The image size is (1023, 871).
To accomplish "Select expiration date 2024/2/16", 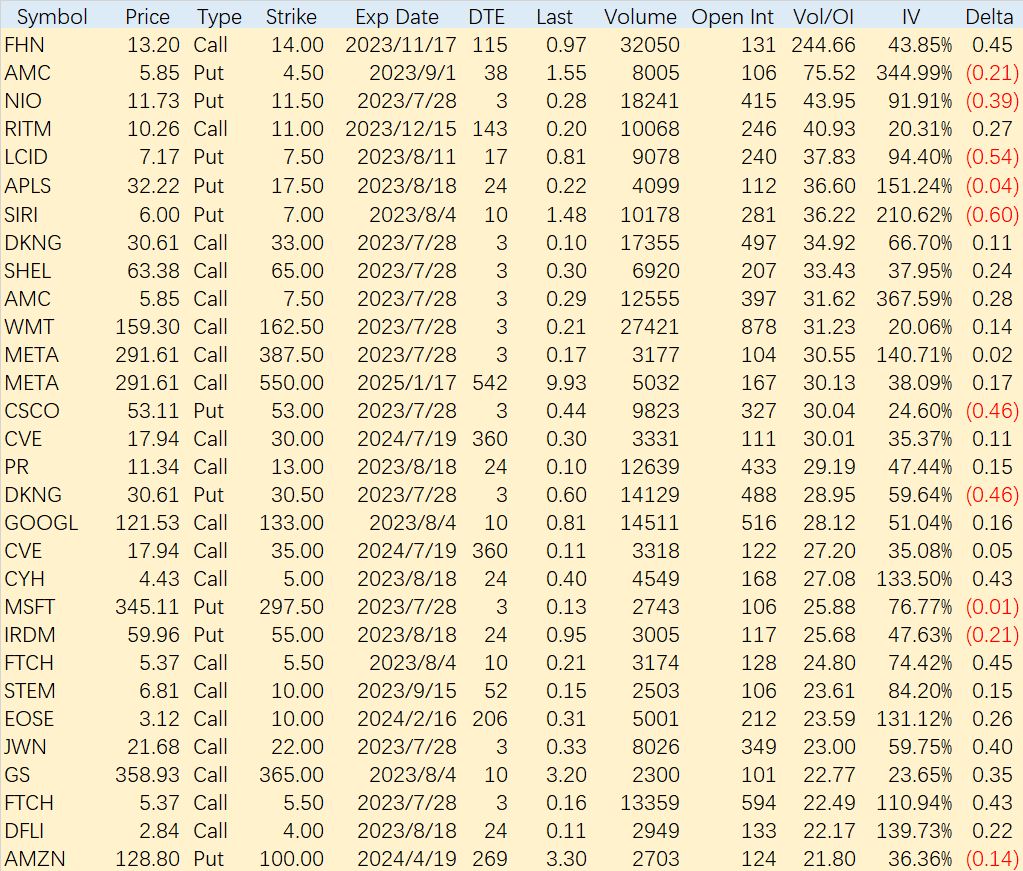I will tap(406, 720).
